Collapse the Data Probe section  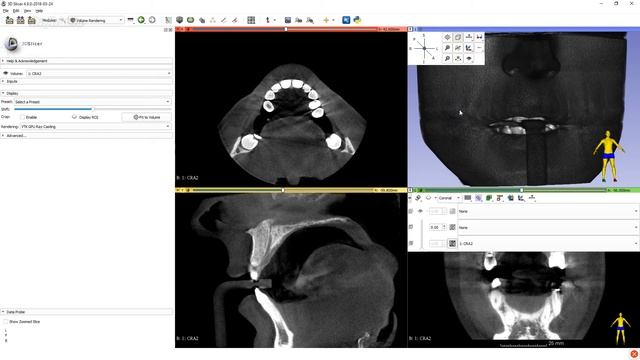87,312
